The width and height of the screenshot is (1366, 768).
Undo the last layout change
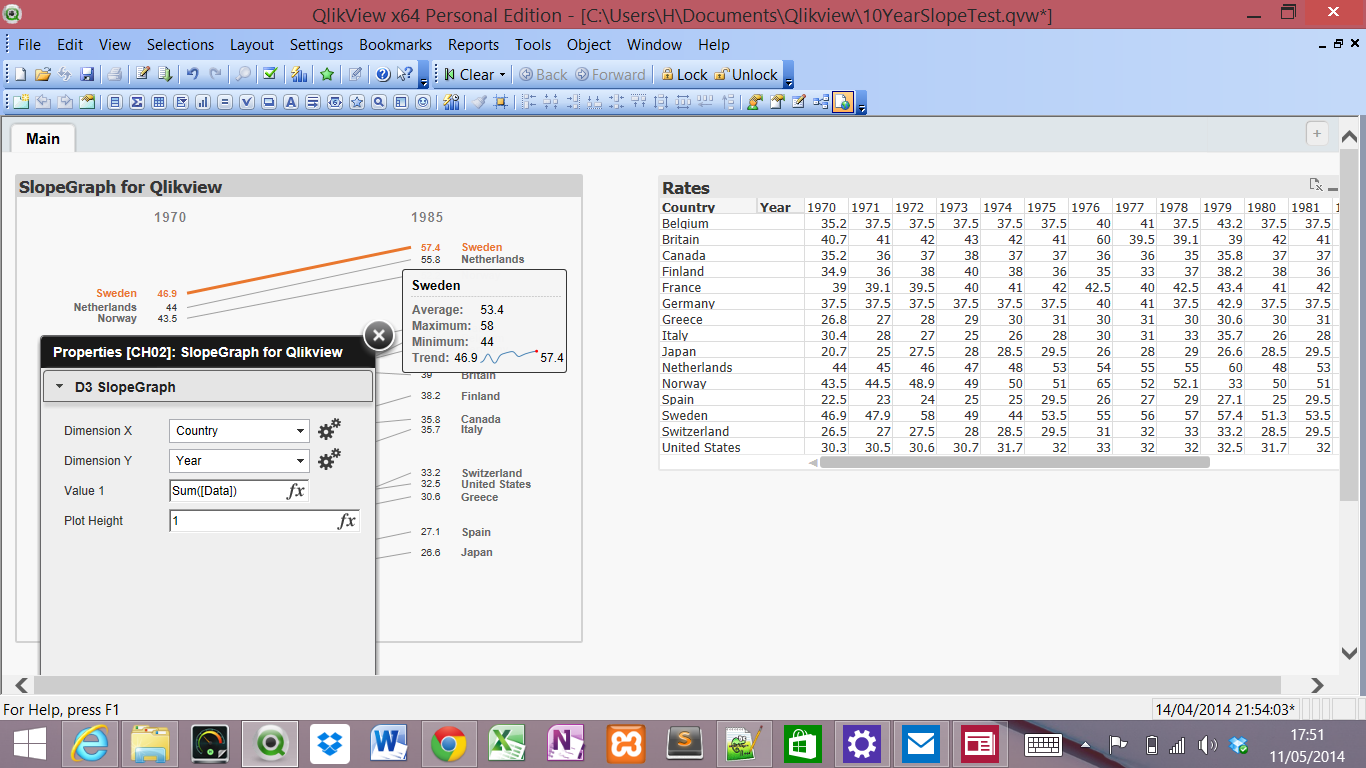click(193, 74)
